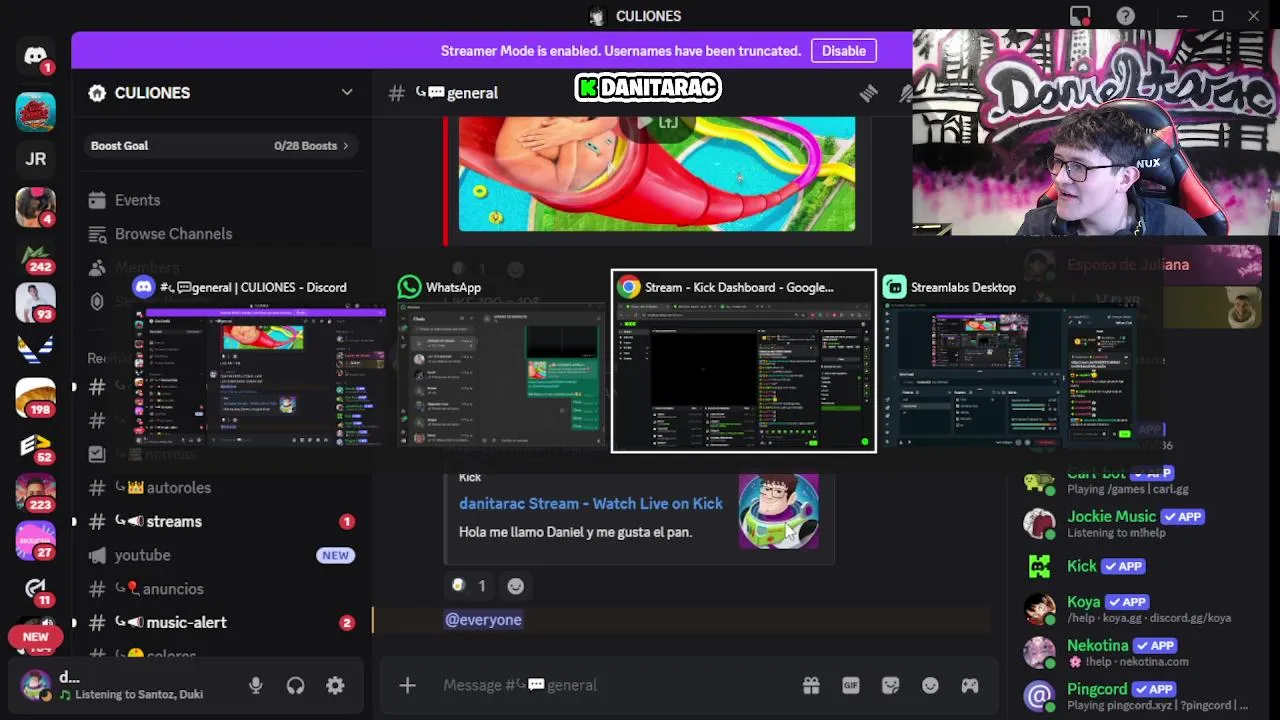The width and height of the screenshot is (1280, 720).
Task: Switch to Streamlabs Desktop window
Action: pyautogui.click(x=1010, y=363)
